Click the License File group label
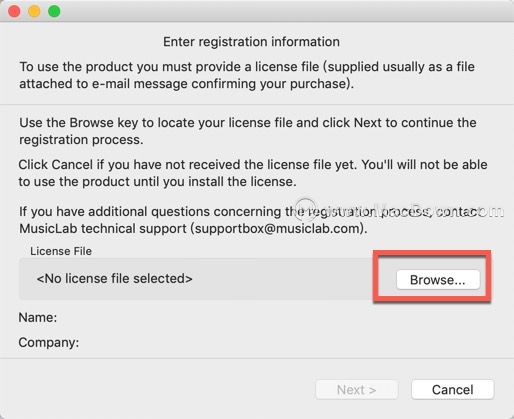This screenshot has width=514, height=419. tap(61, 251)
